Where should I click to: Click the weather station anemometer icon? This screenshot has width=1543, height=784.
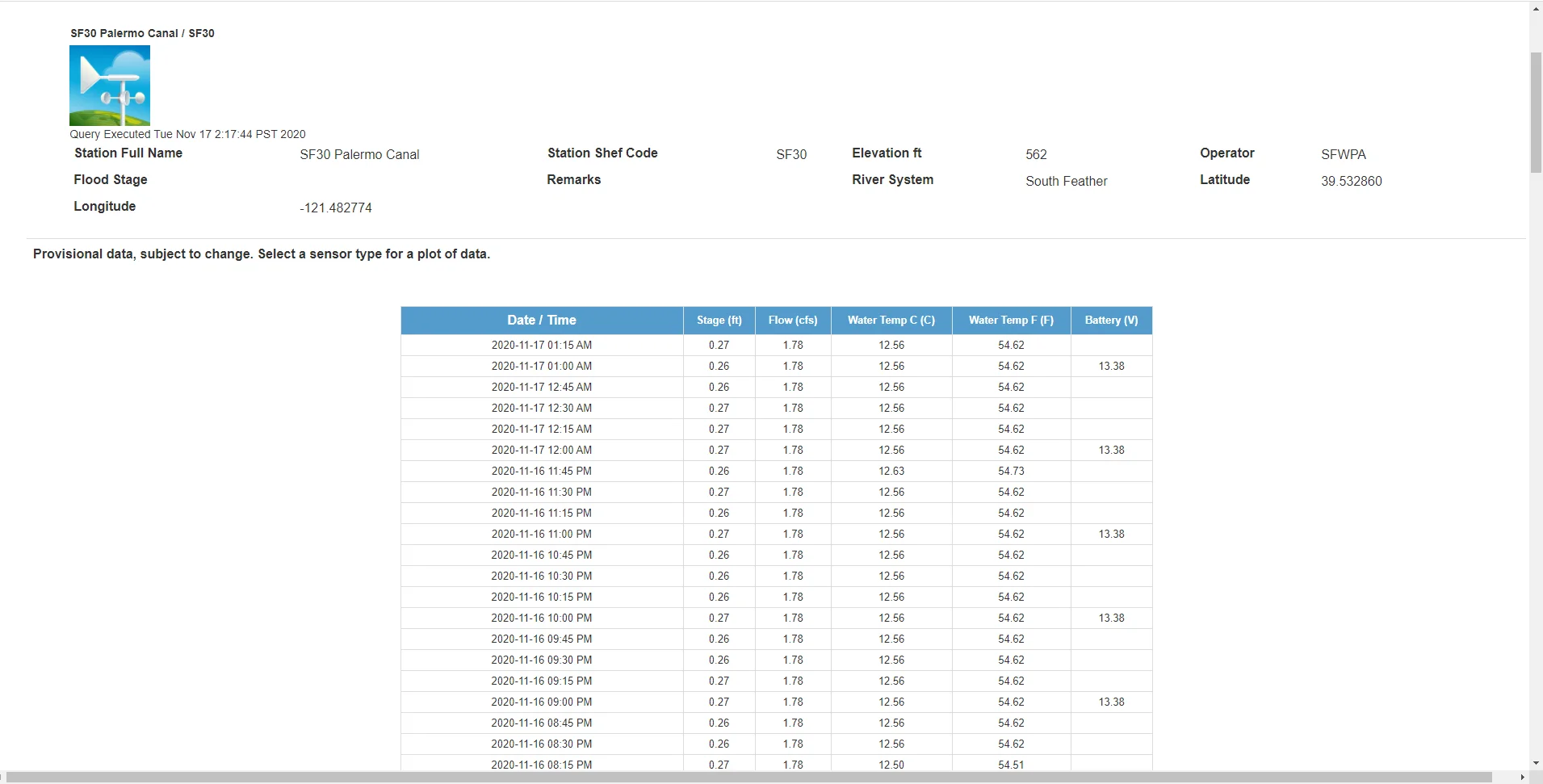[110, 86]
